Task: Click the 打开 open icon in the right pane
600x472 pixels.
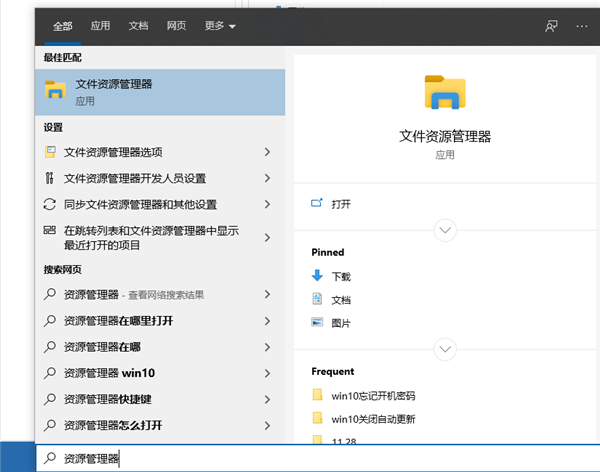Action: 317,203
